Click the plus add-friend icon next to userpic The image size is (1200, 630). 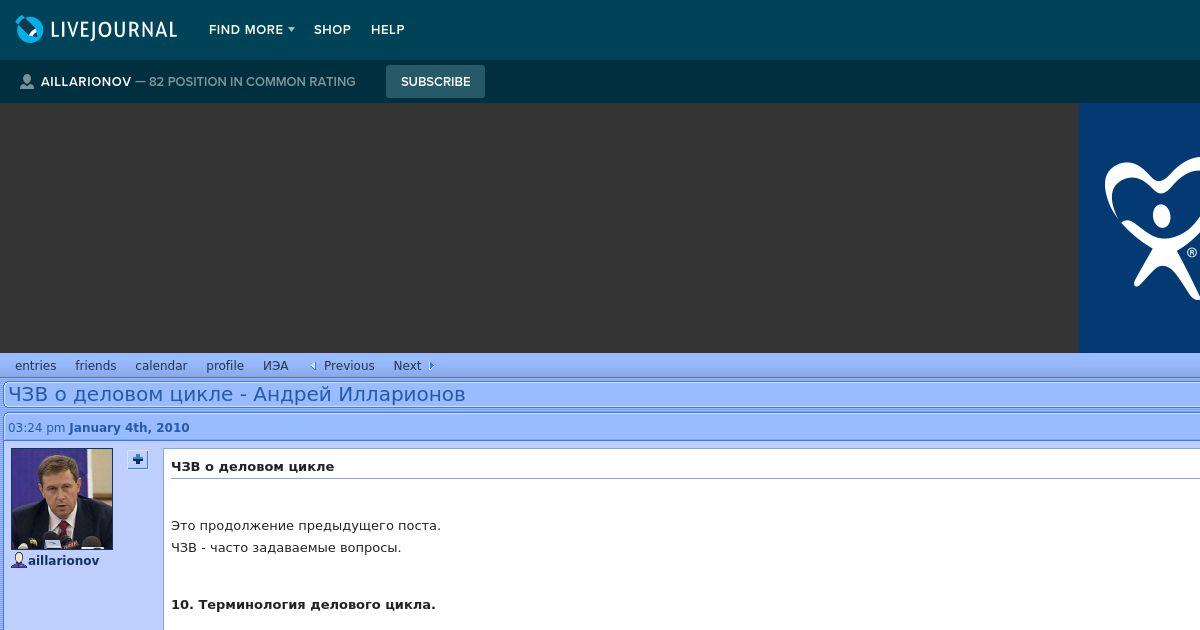(x=138, y=460)
